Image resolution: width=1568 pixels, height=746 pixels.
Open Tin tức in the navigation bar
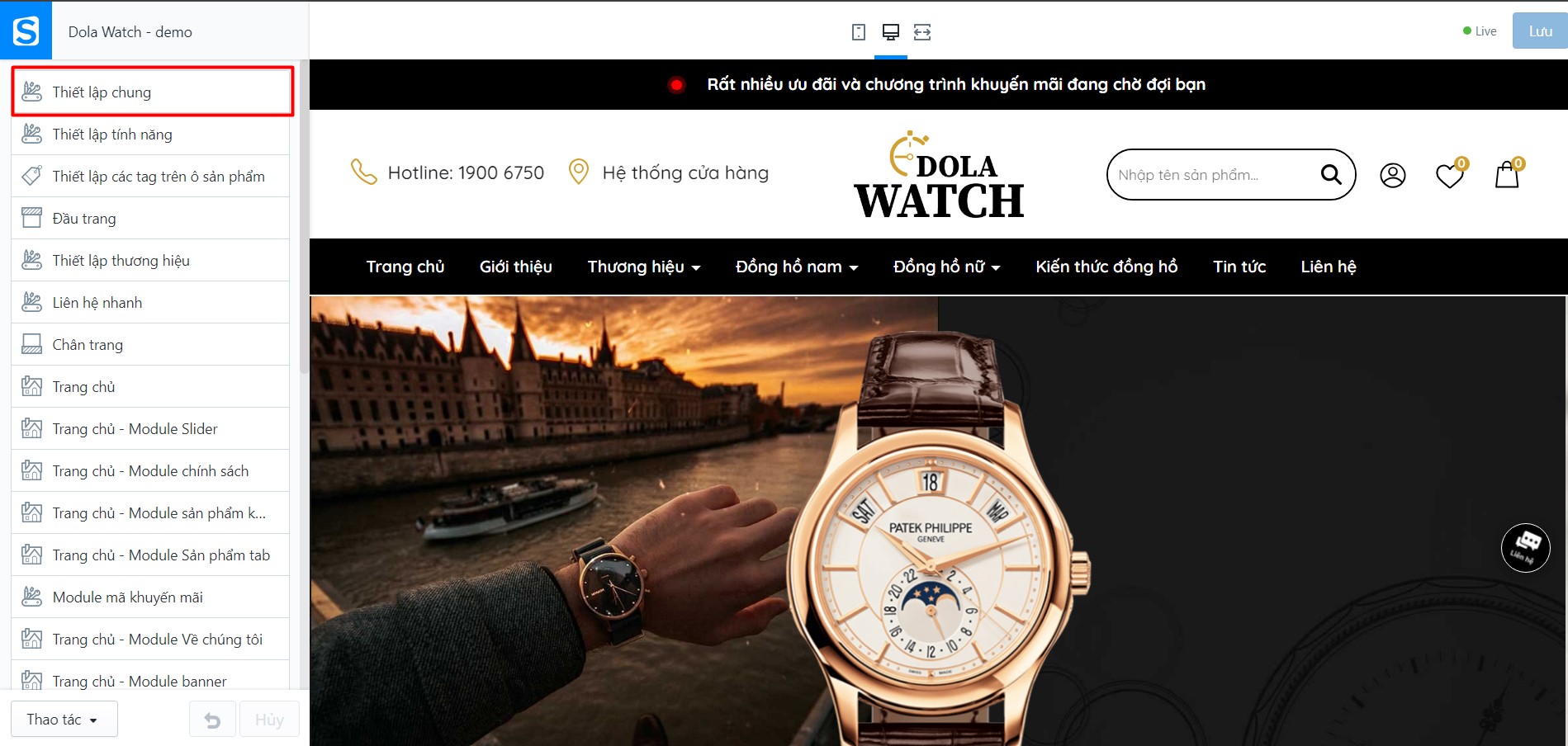tap(1239, 267)
